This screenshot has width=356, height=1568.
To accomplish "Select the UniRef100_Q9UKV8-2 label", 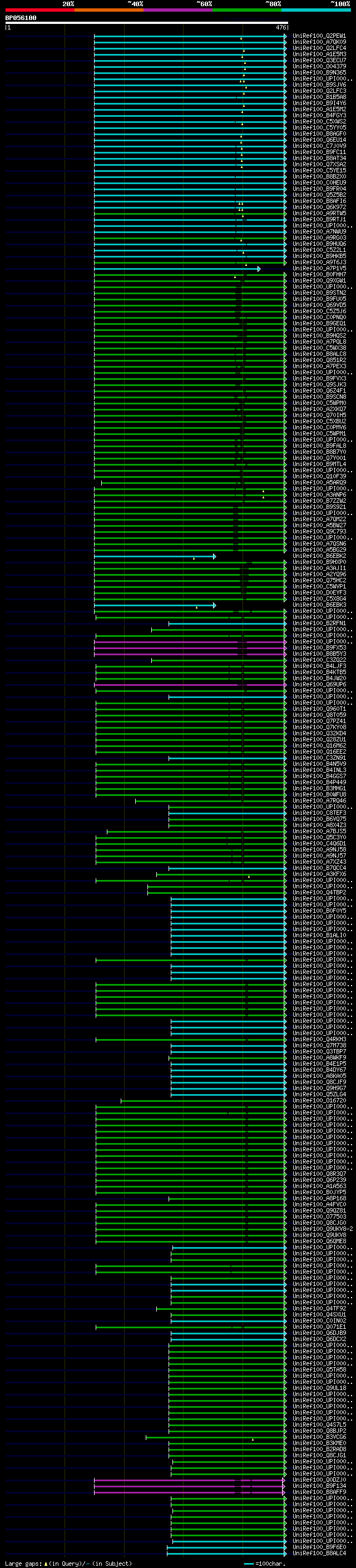I will tap(323, 1229).
